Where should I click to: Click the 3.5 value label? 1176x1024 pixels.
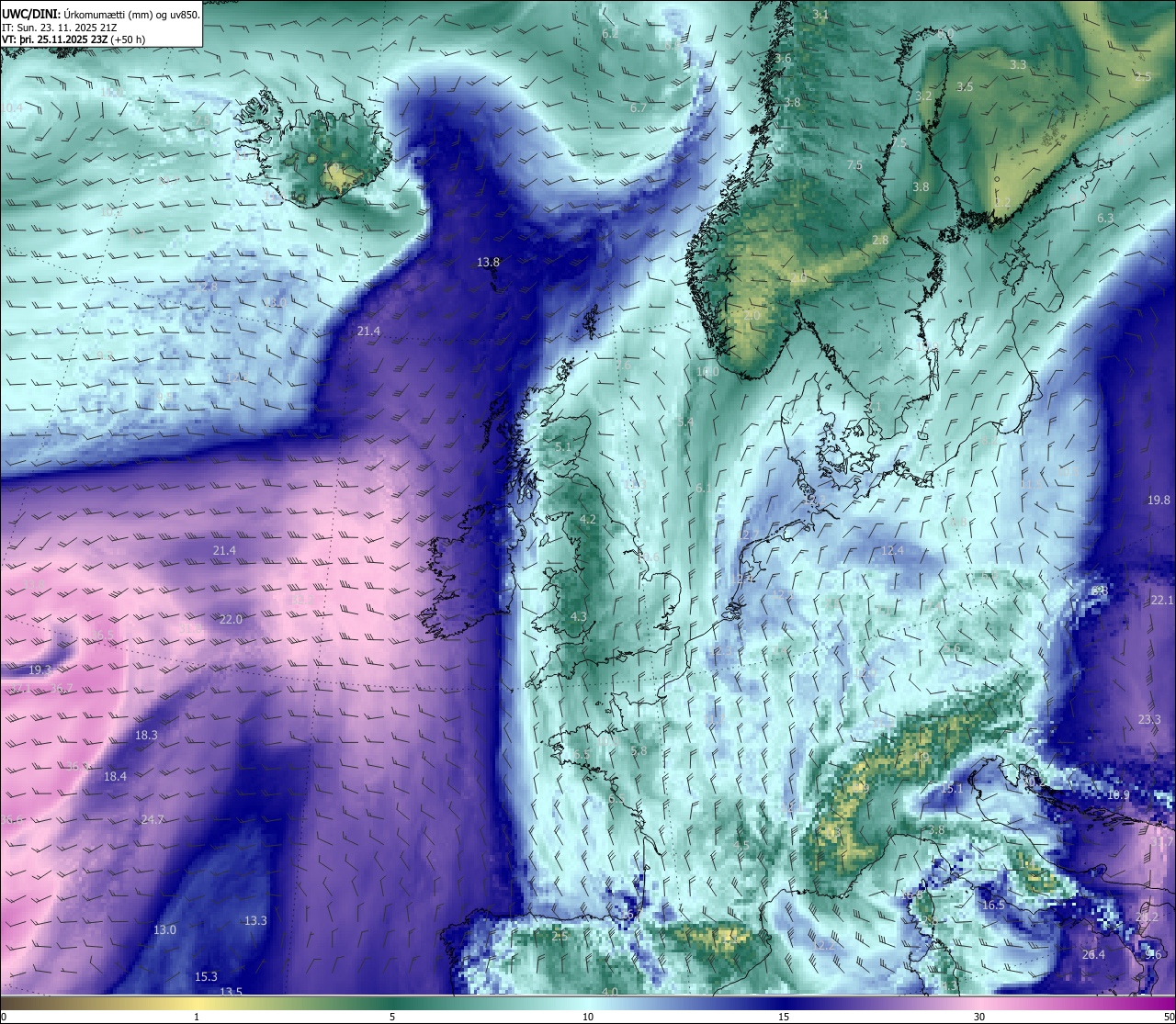pos(965,86)
